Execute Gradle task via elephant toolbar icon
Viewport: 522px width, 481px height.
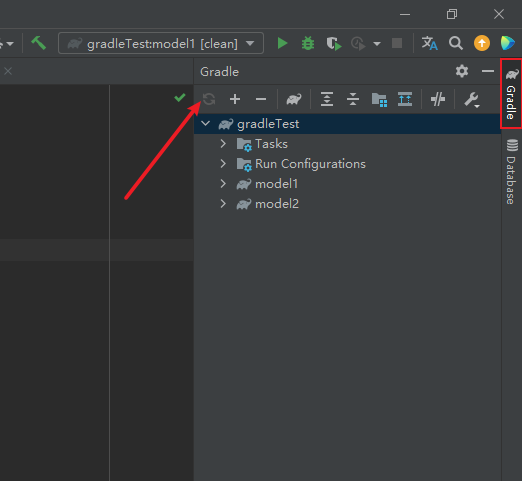click(294, 99)
